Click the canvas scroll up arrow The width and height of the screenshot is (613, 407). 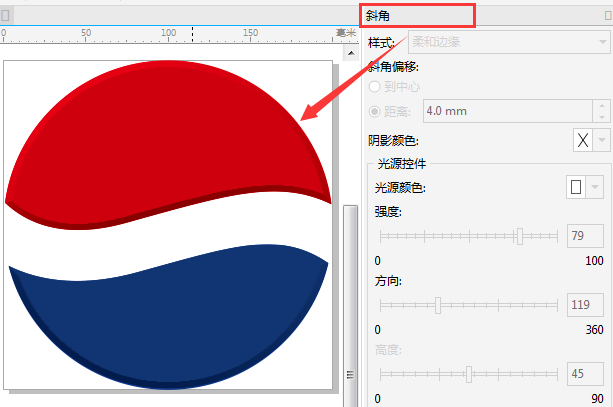pyautogui.click(x=351, y=53)
